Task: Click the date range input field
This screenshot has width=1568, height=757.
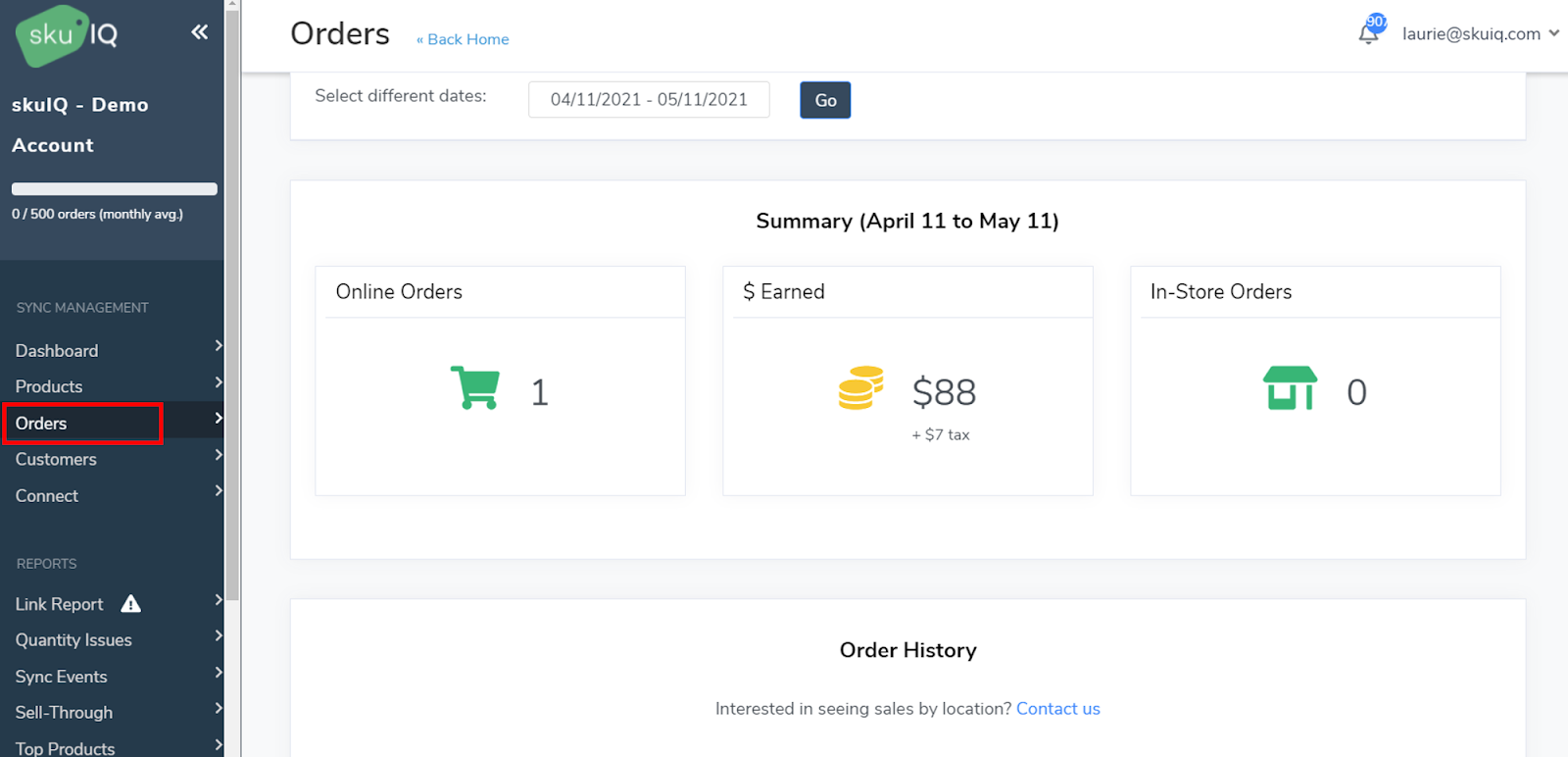Action: pos(649,100)
